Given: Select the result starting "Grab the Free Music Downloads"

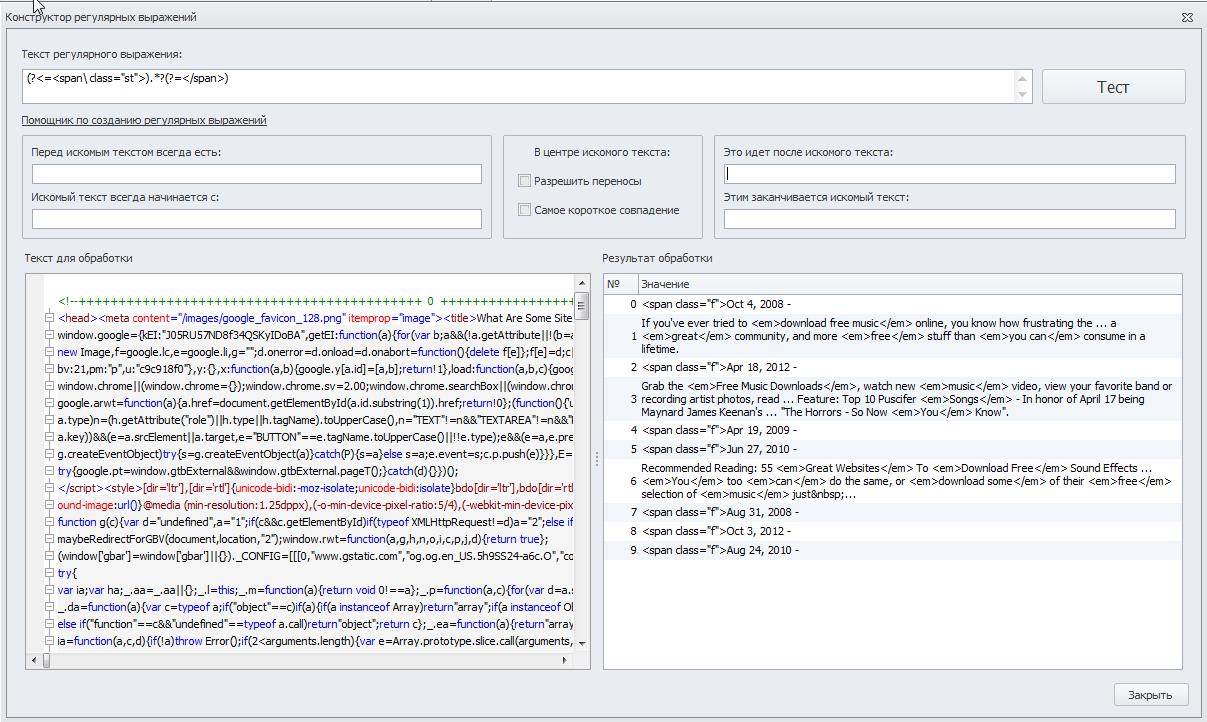Looking at the screenshot, I should (x=892, y=399).
